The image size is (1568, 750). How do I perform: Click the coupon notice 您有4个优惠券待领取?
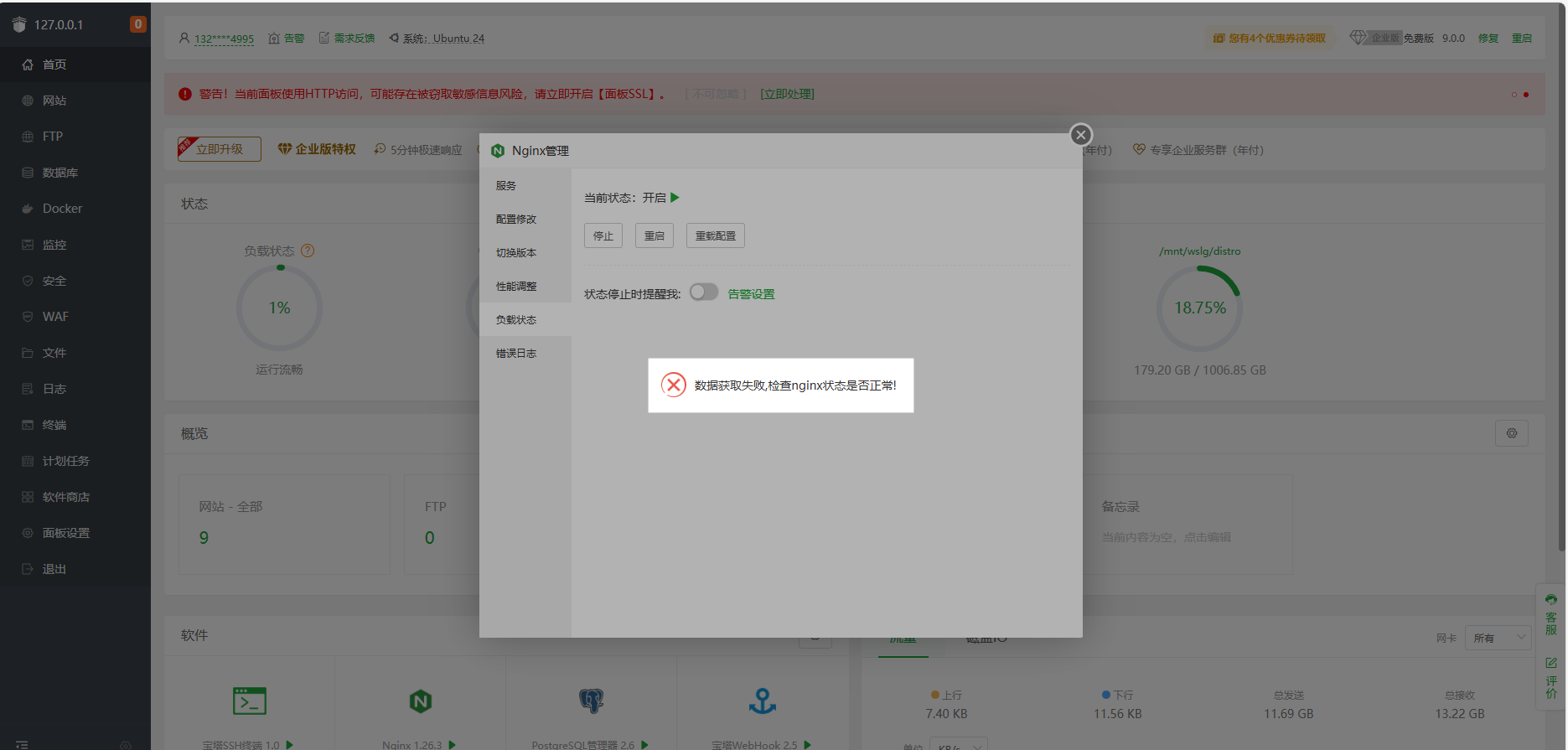[1270, 39]
